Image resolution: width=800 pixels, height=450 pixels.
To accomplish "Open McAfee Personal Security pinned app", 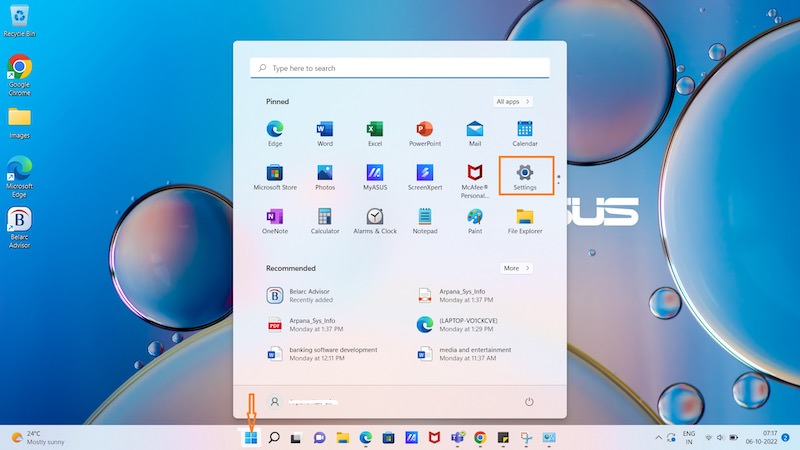I will (474, 181).
